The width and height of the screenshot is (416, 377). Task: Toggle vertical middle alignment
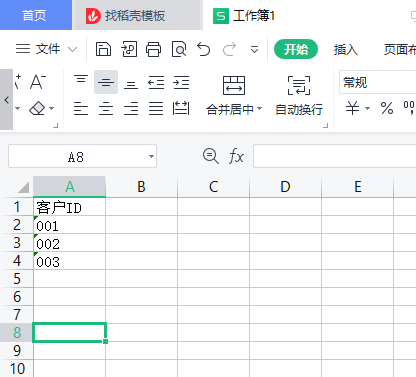(x=106, y=82)
